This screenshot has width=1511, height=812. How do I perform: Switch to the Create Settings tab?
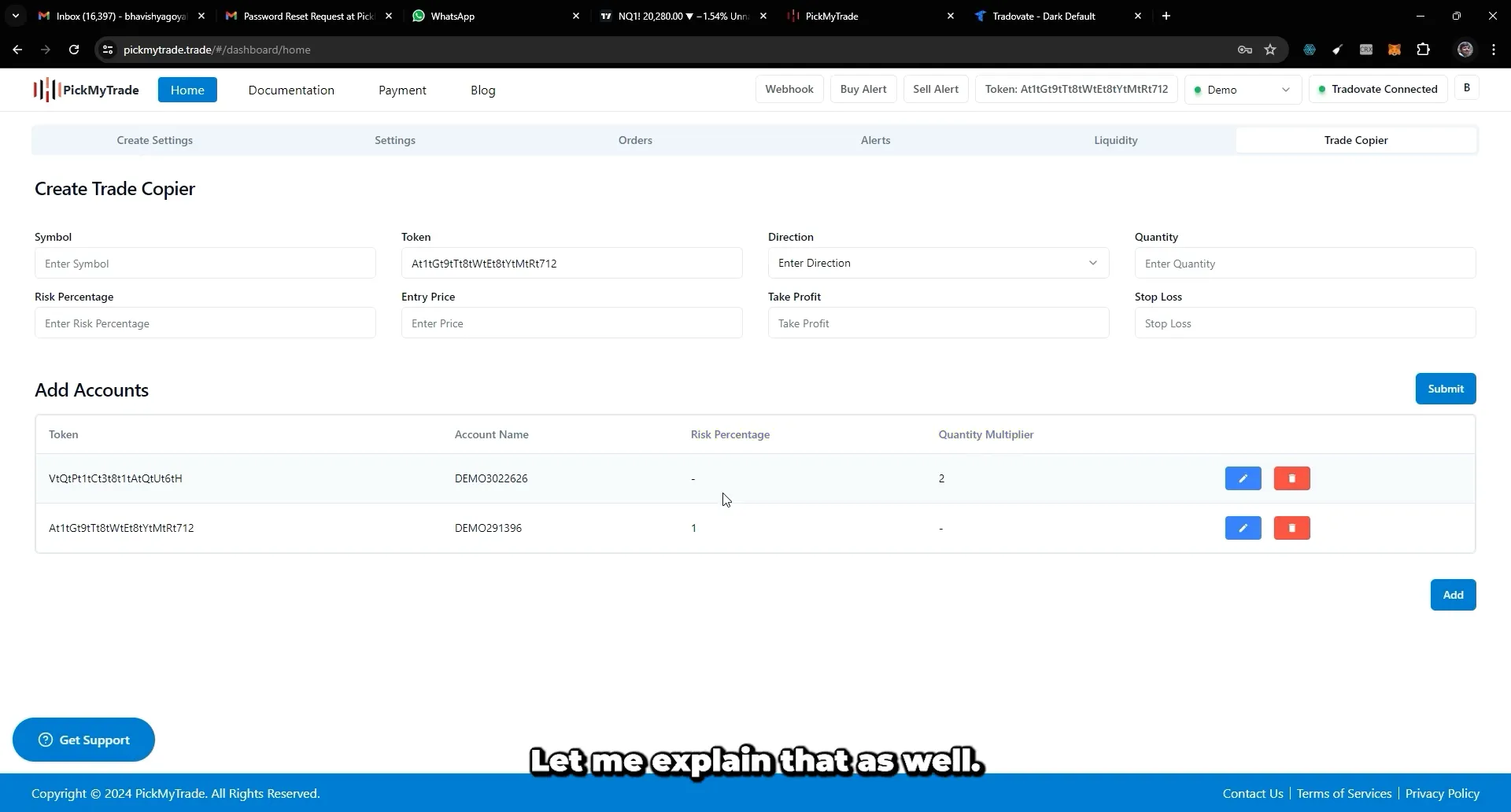155,140
